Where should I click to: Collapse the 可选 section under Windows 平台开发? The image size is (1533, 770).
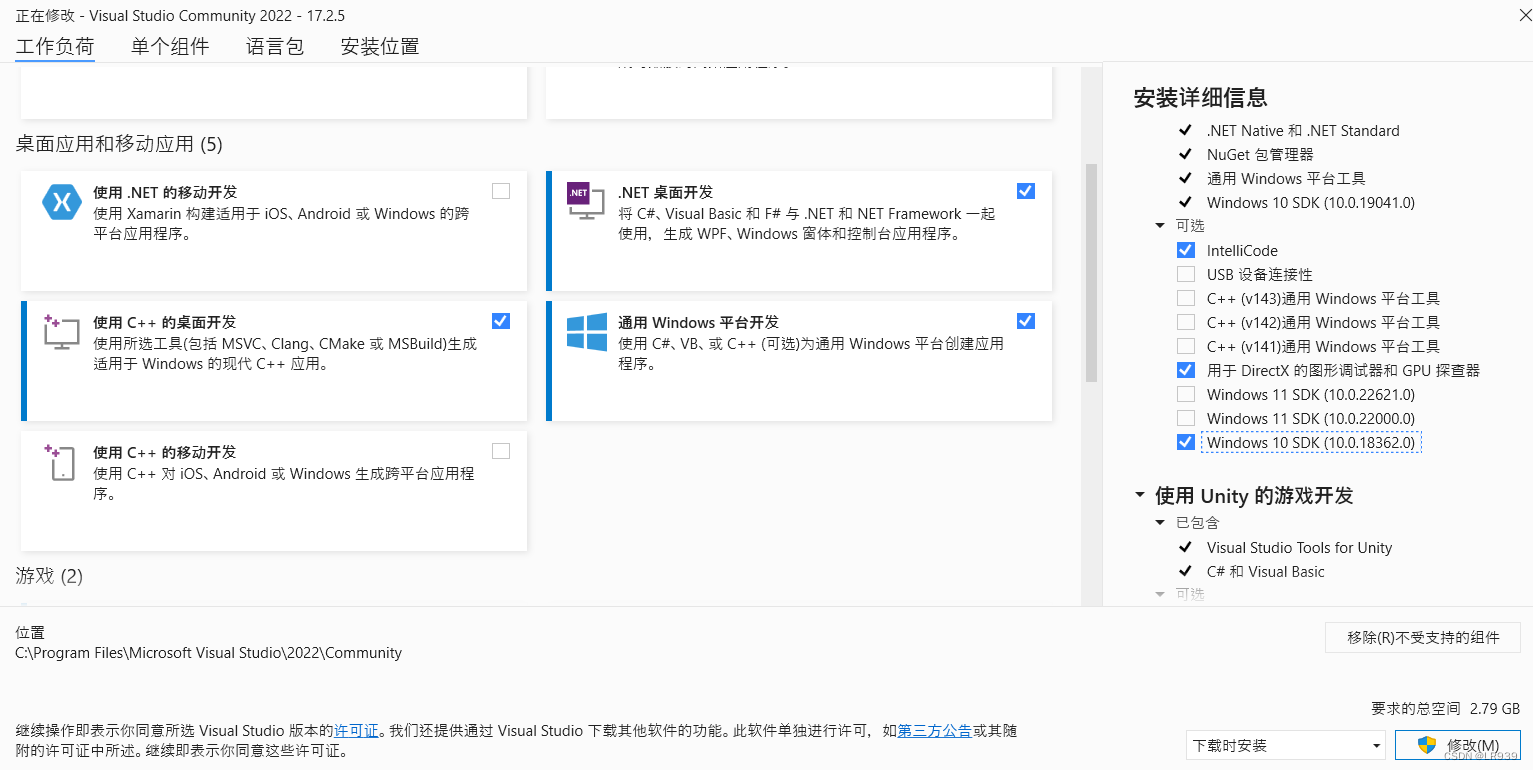tap(1160, 225)
